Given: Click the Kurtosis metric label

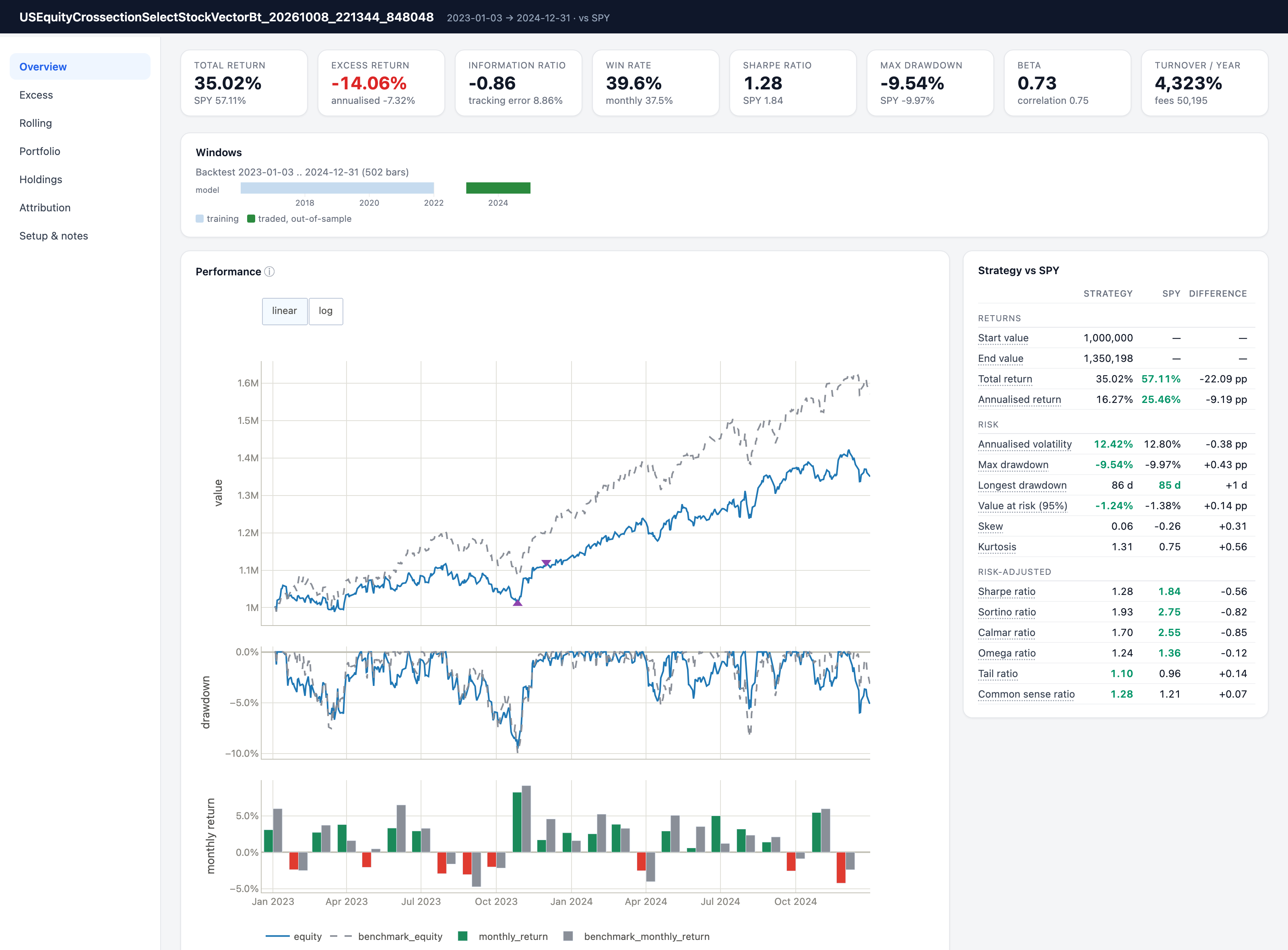Looking at the screenshot, I should click(x=997, y=547).
